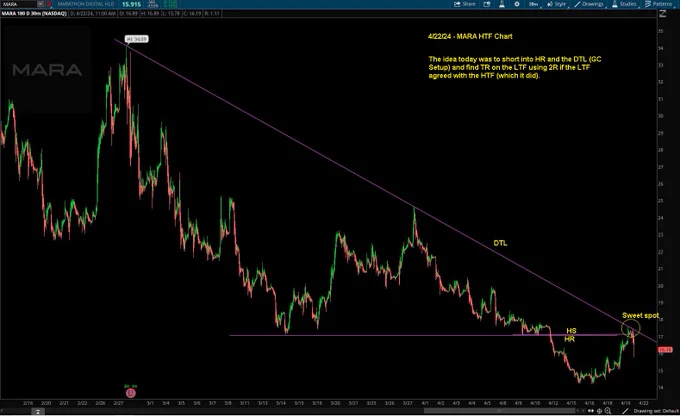Viewport: 680px width, 416px height.
Task: Click the '4/22/24 - MARA HTF Chart' title note
Action: (x=470, y=36)
